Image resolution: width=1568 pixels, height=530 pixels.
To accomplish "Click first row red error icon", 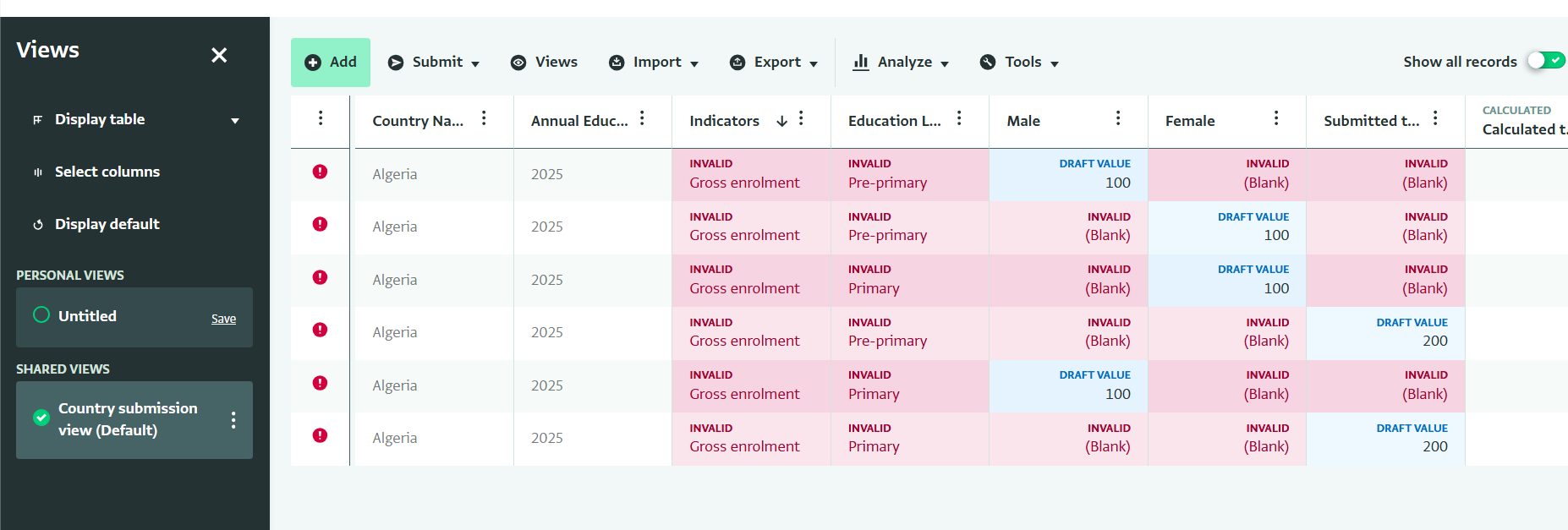I will 320,172.
